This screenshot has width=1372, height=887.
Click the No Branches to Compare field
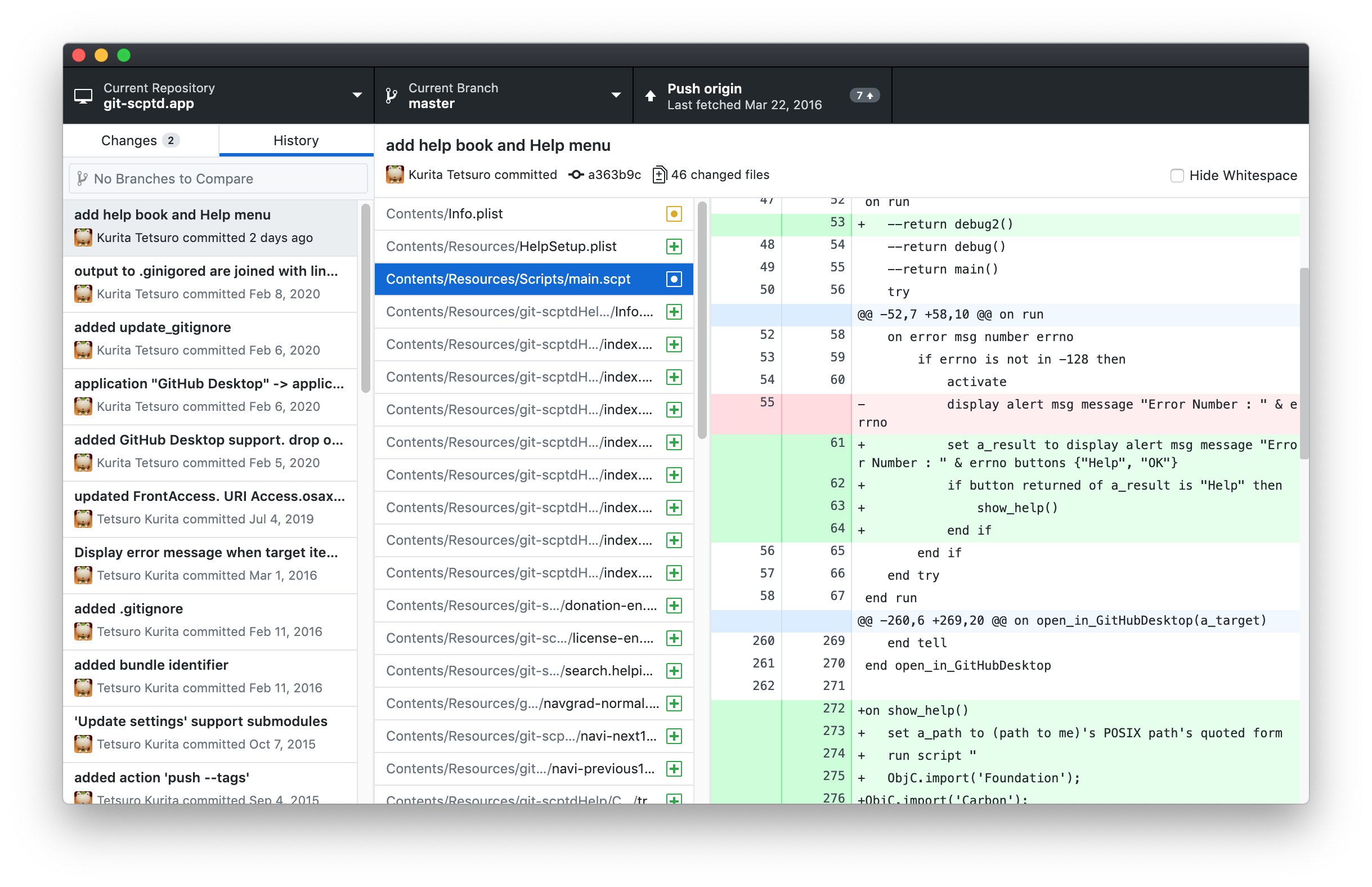pos(219,178)
